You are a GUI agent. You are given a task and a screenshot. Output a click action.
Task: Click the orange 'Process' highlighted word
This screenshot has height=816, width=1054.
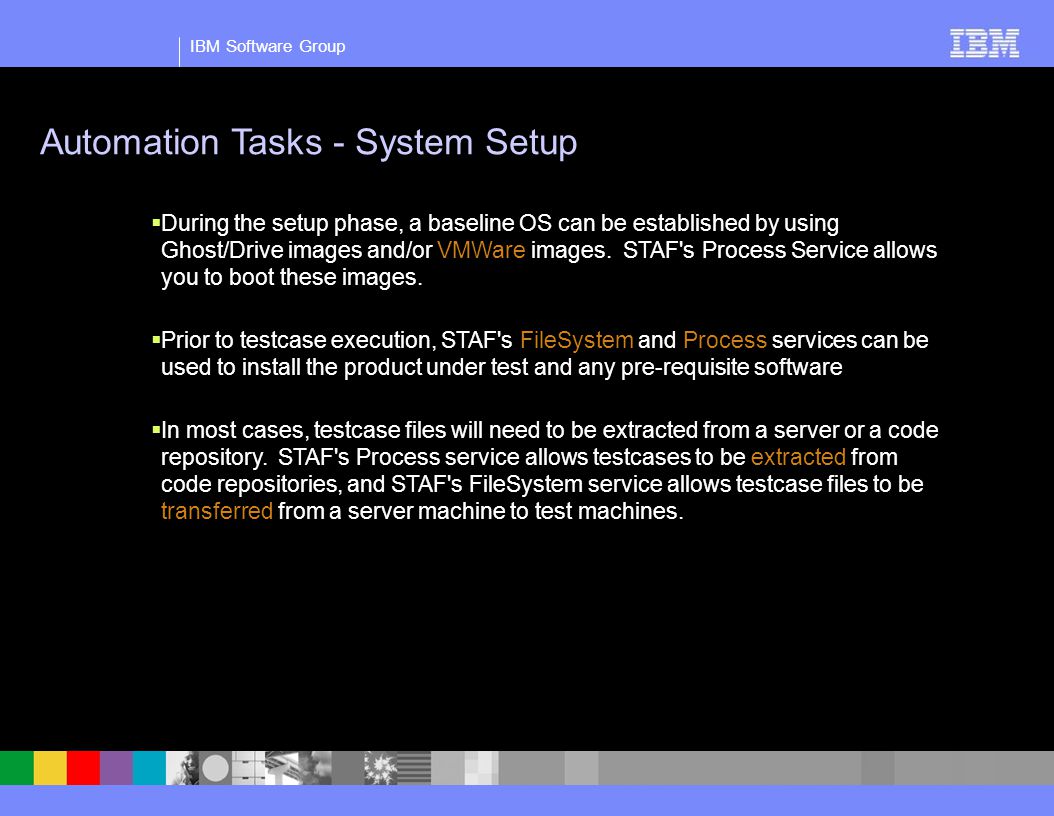pyautogui.click(x=725, y=340)
